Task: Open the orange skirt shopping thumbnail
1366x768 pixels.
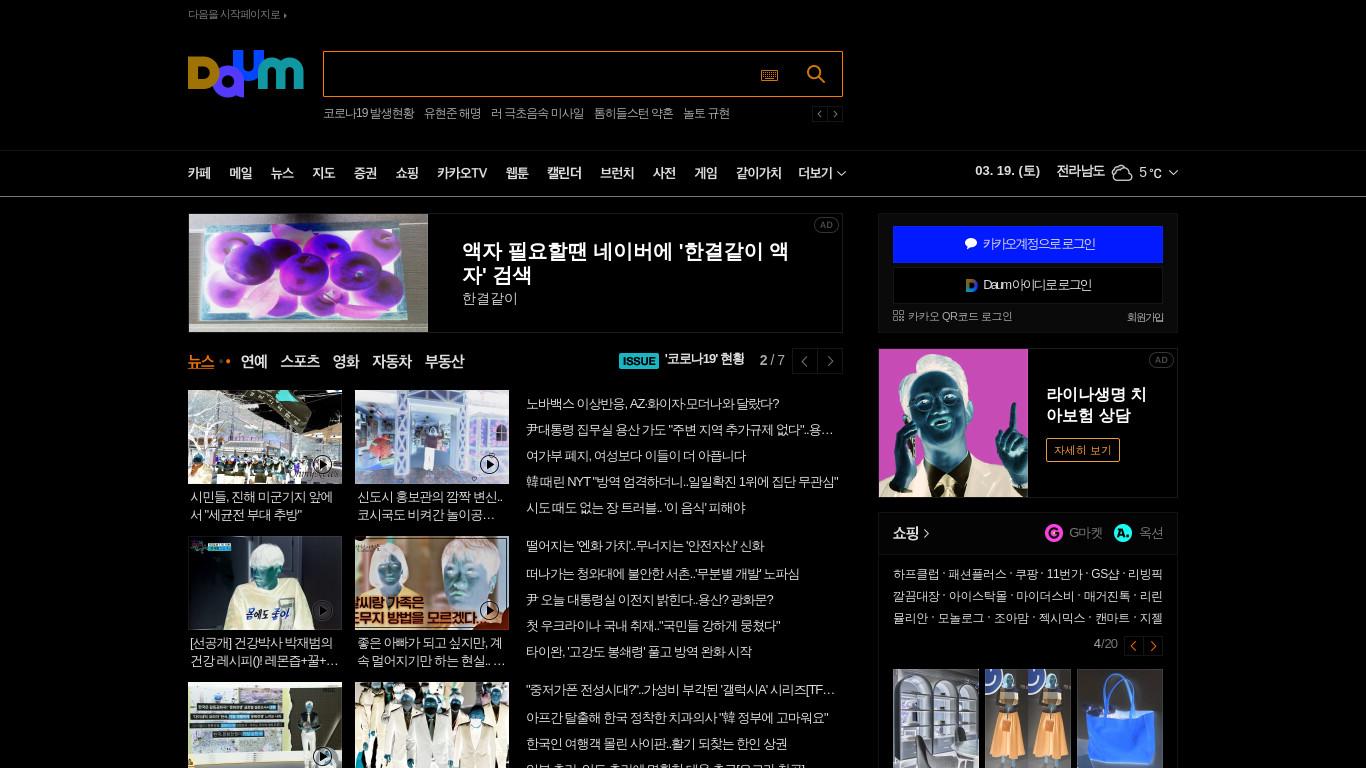Action: 1028,718
